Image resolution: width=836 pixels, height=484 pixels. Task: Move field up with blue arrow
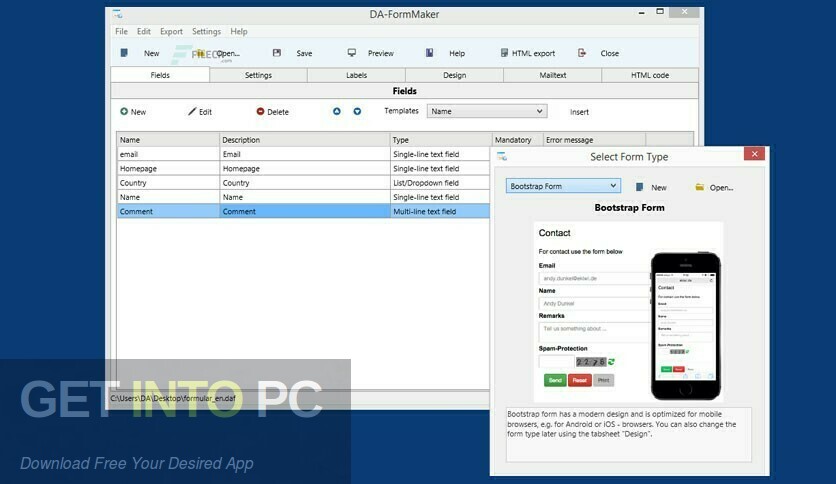(336, 111)
